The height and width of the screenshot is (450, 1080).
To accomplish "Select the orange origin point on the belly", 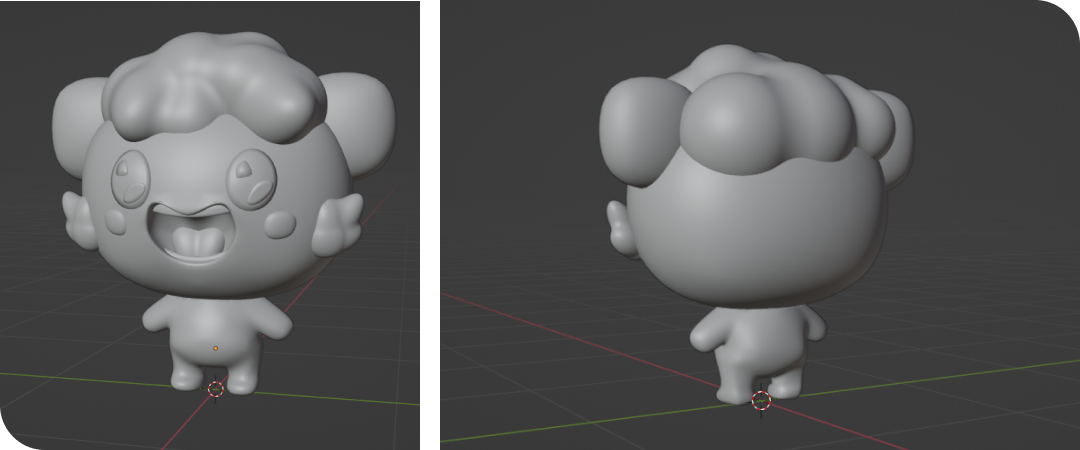I will tap(216, 348).
